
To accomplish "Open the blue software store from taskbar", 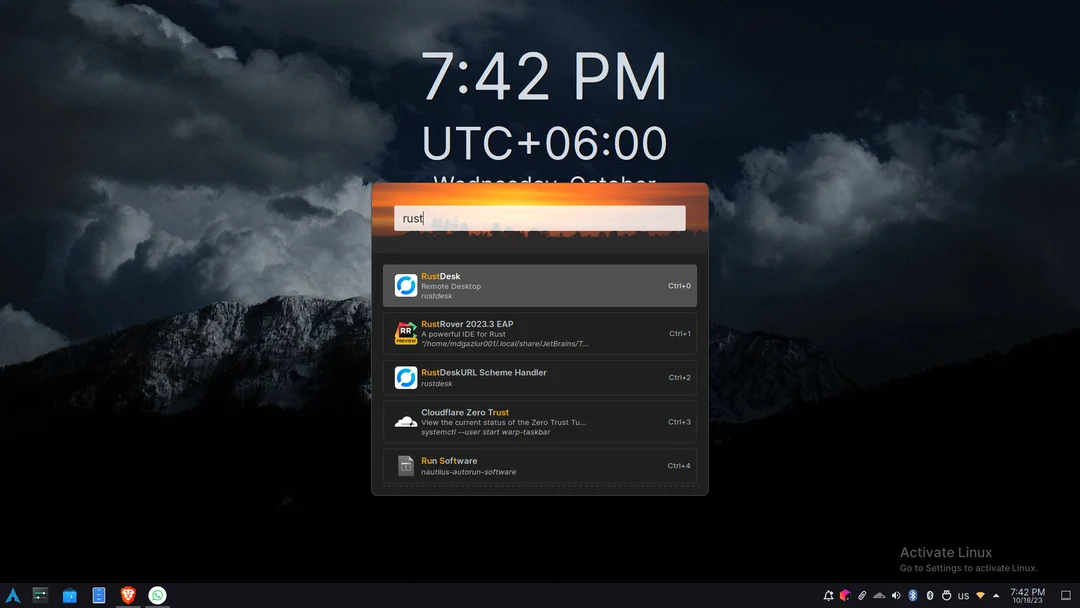I will pos(69,595).
